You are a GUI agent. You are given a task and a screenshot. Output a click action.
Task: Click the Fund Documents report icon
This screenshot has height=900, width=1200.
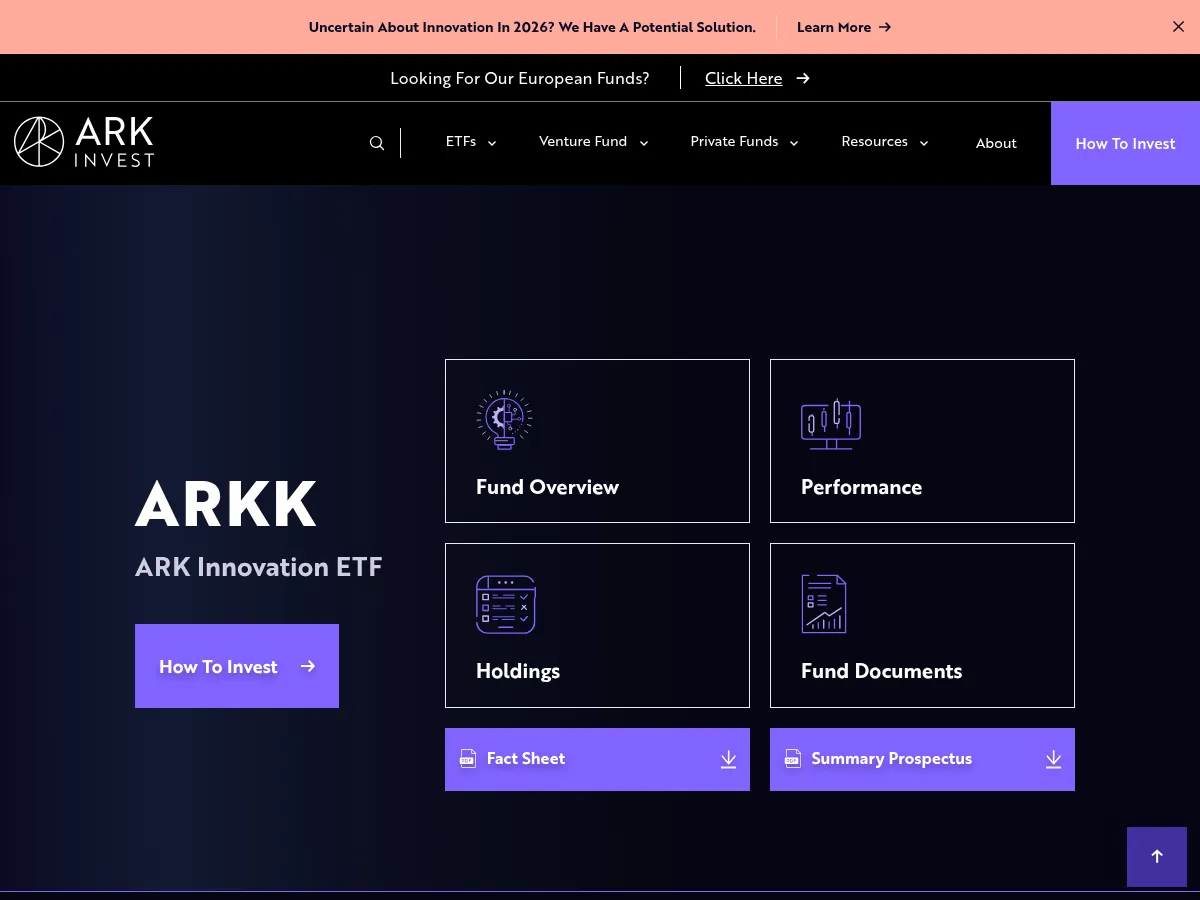point(823,603)
